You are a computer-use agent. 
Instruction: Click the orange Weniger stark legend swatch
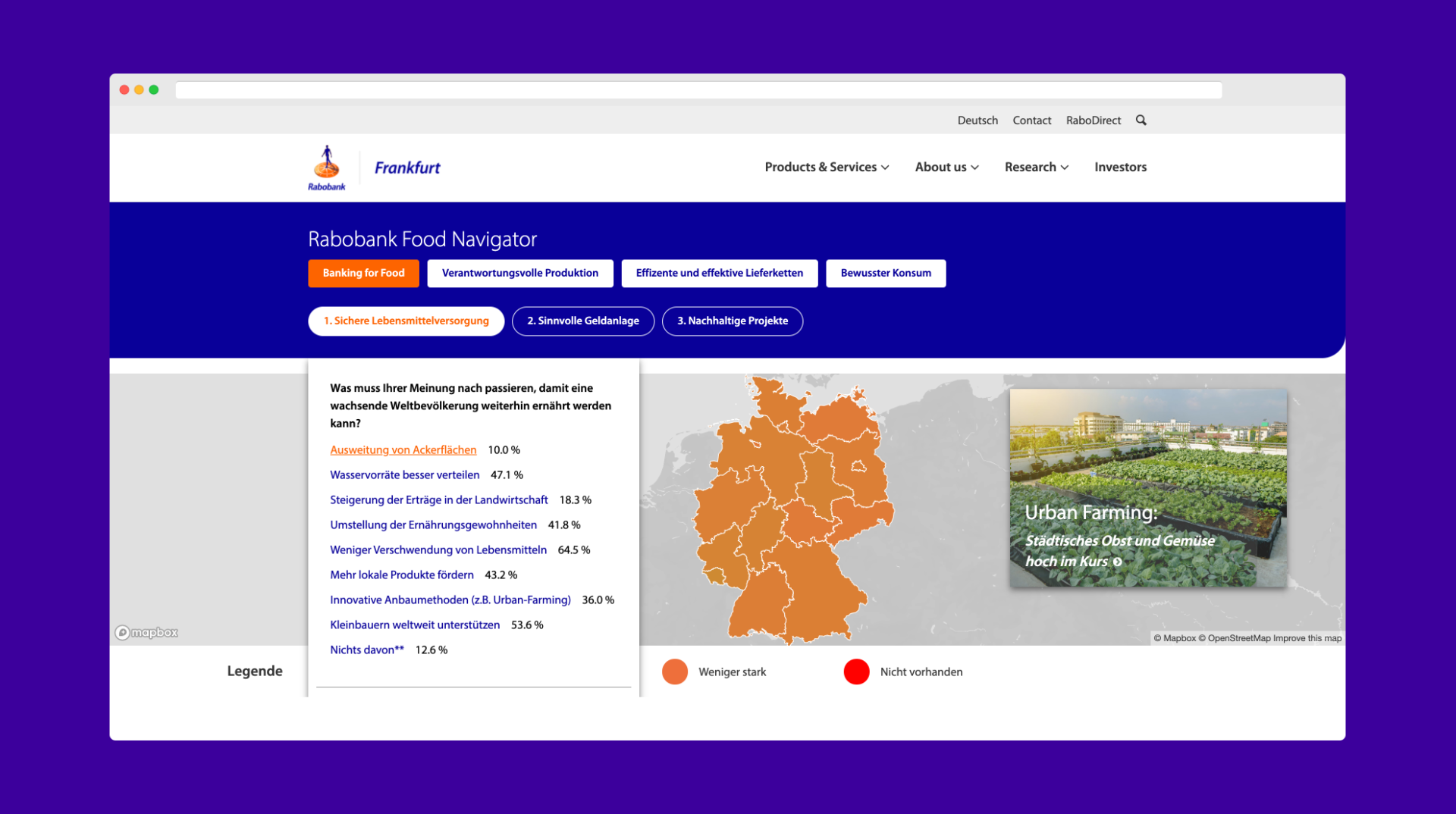[675, 672]
